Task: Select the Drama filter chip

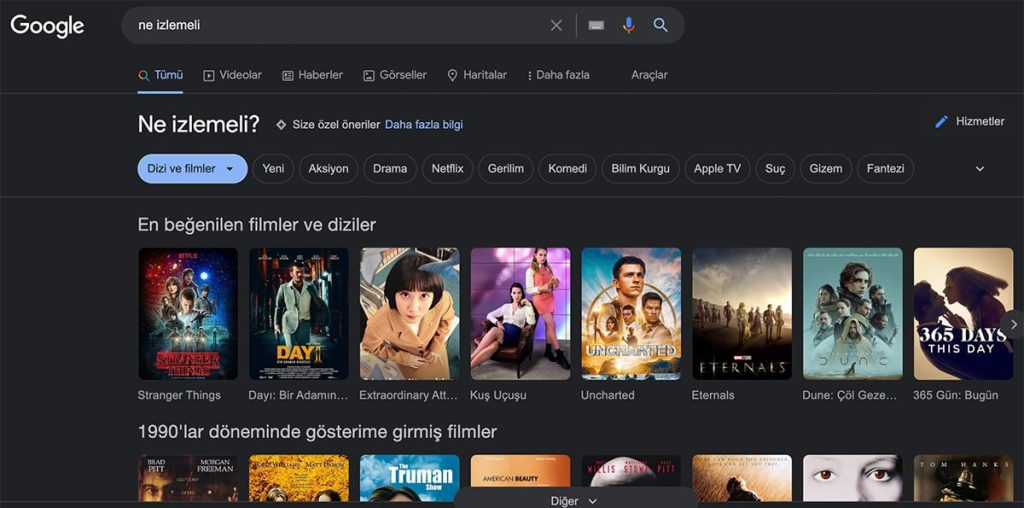Action: click(390, 168)
